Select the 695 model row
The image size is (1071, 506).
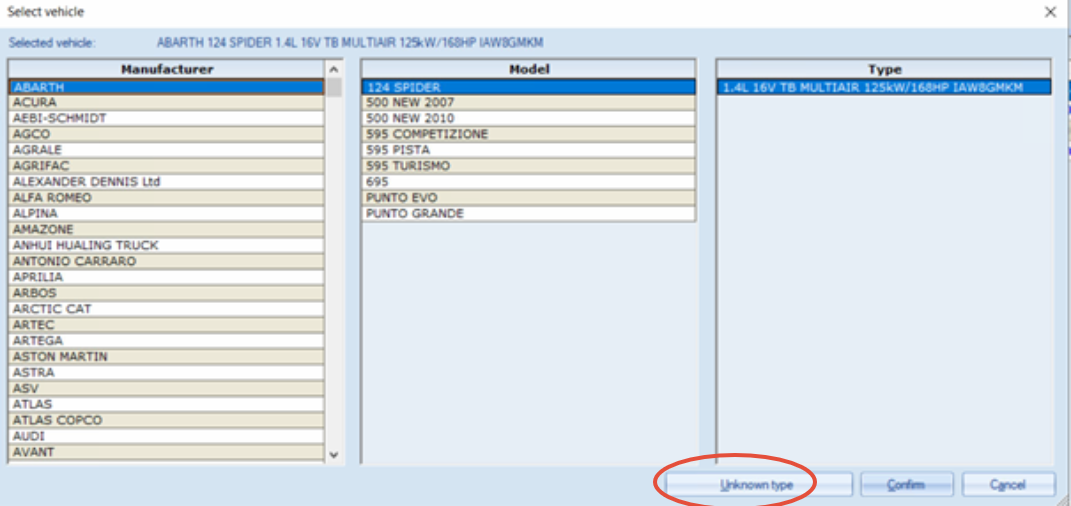coord(529,182)
